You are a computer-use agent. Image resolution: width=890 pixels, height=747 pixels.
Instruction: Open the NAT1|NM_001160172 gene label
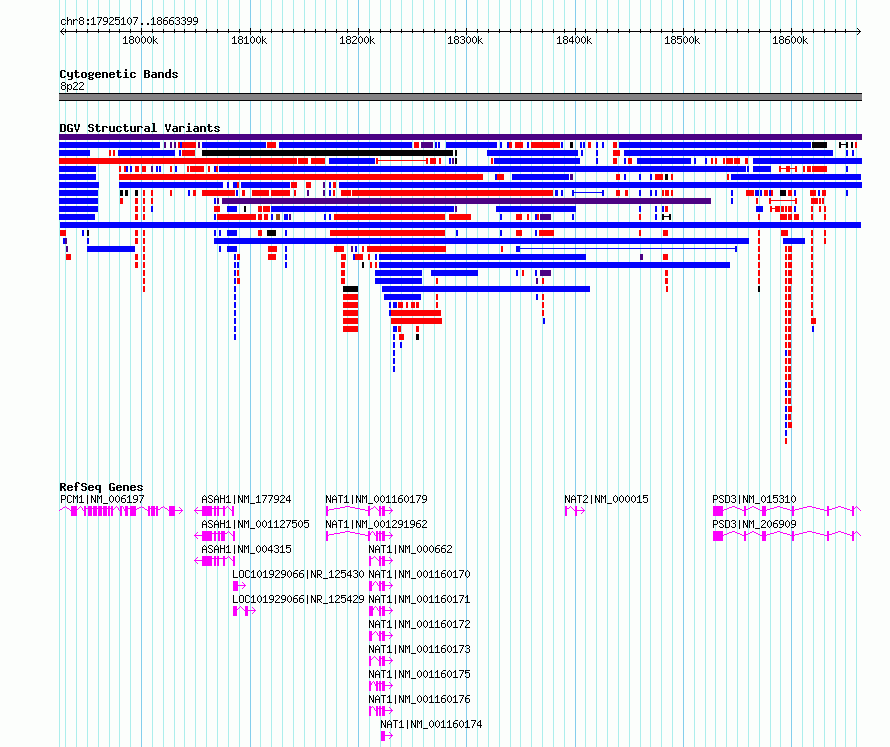click(x=419, y=624)
